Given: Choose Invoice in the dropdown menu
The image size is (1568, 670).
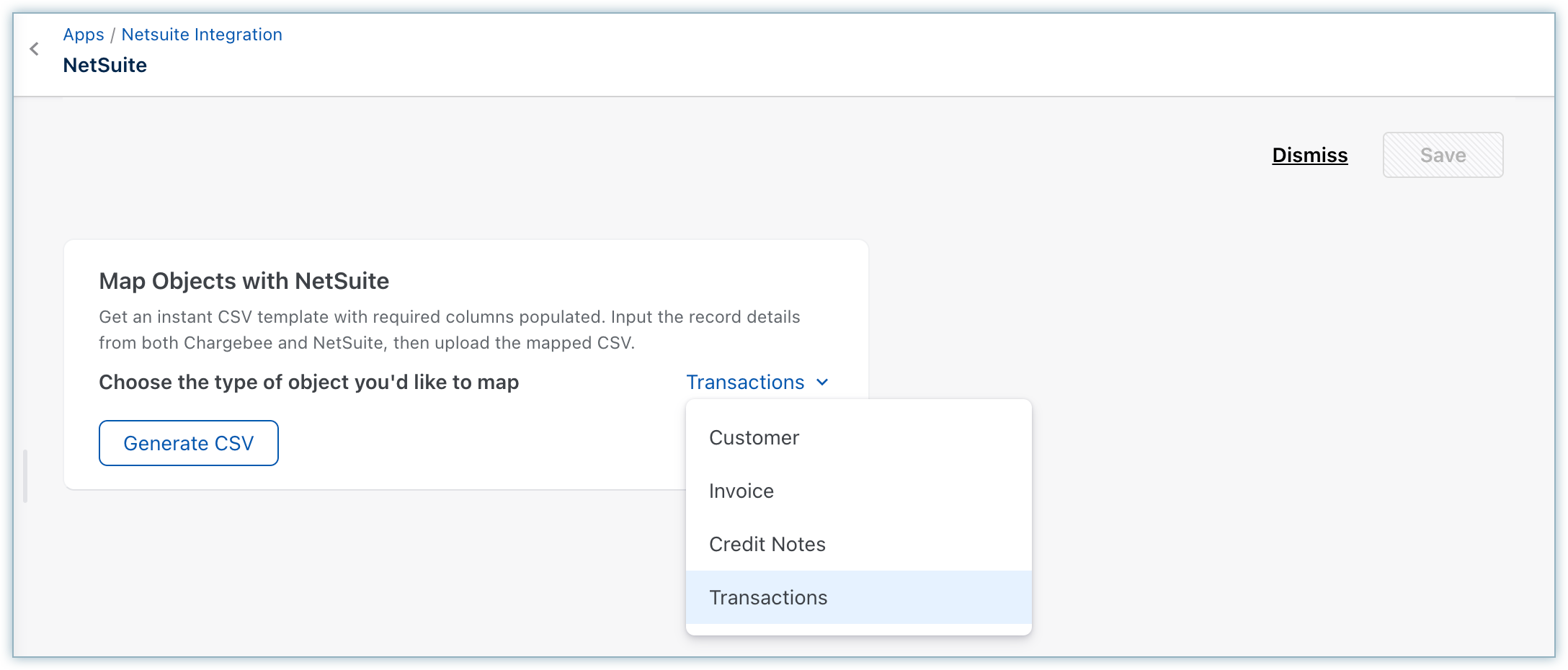Looking at the screenshot, I should tap(741, 491).
